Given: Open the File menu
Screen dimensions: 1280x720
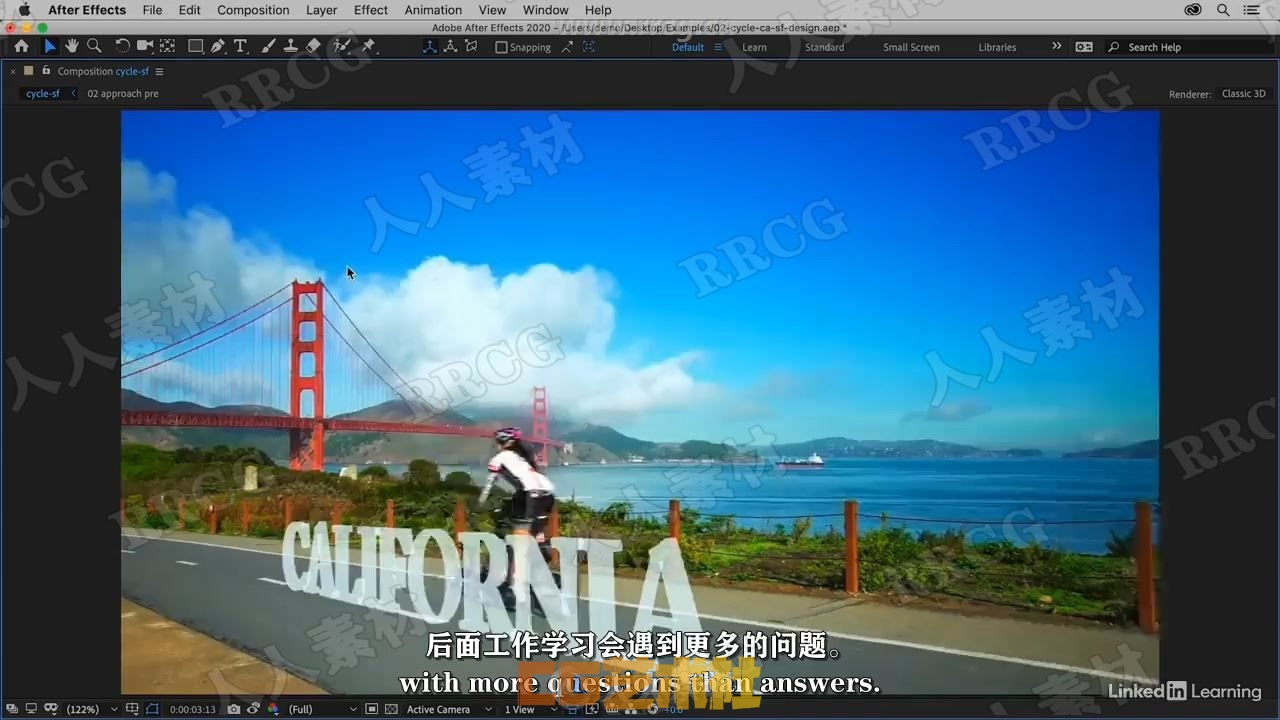Looking at the screenshot, I should (152, 10).
